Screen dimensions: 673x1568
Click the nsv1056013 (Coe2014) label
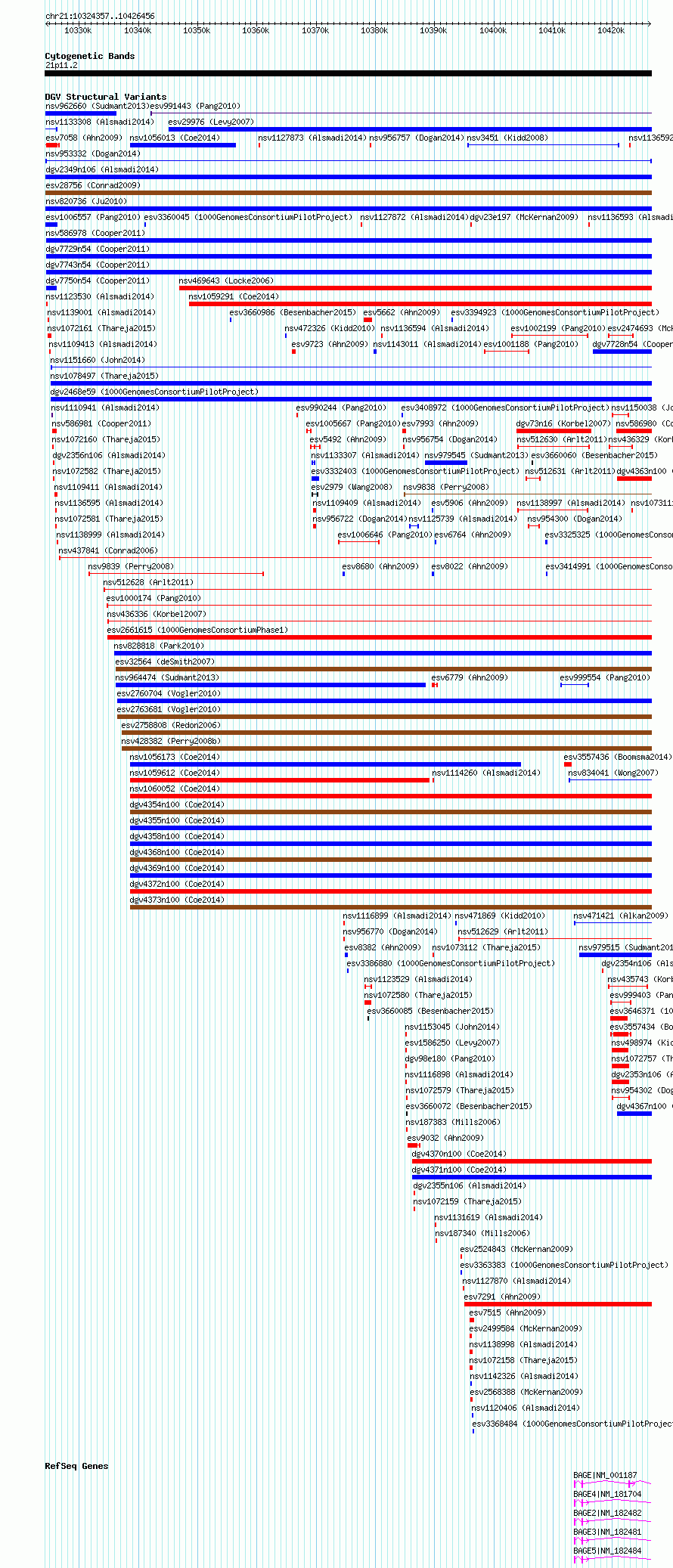175,138
